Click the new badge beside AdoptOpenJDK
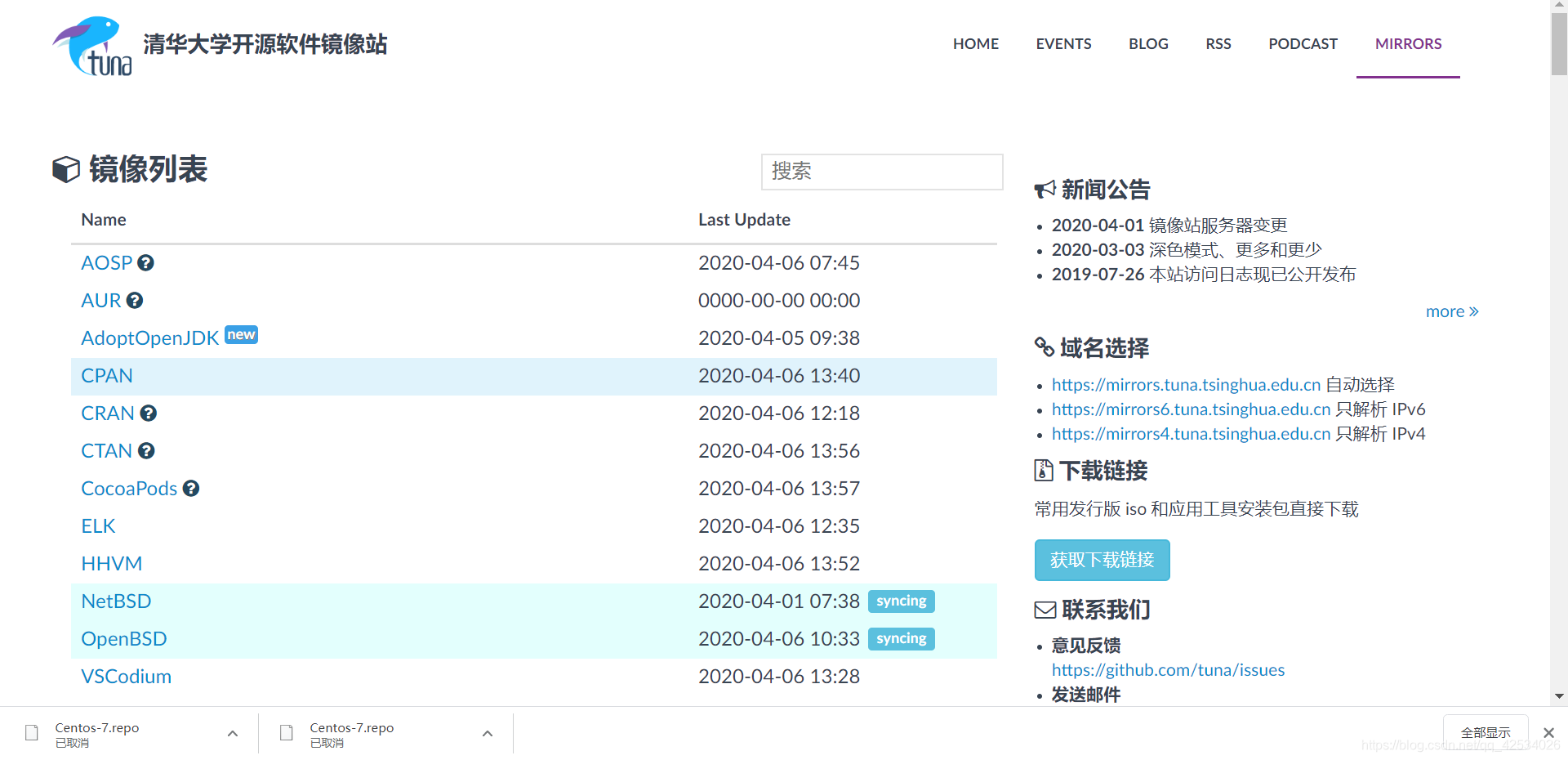Image resolution: width=1568 pixels, height=760 pixels. 241,335
